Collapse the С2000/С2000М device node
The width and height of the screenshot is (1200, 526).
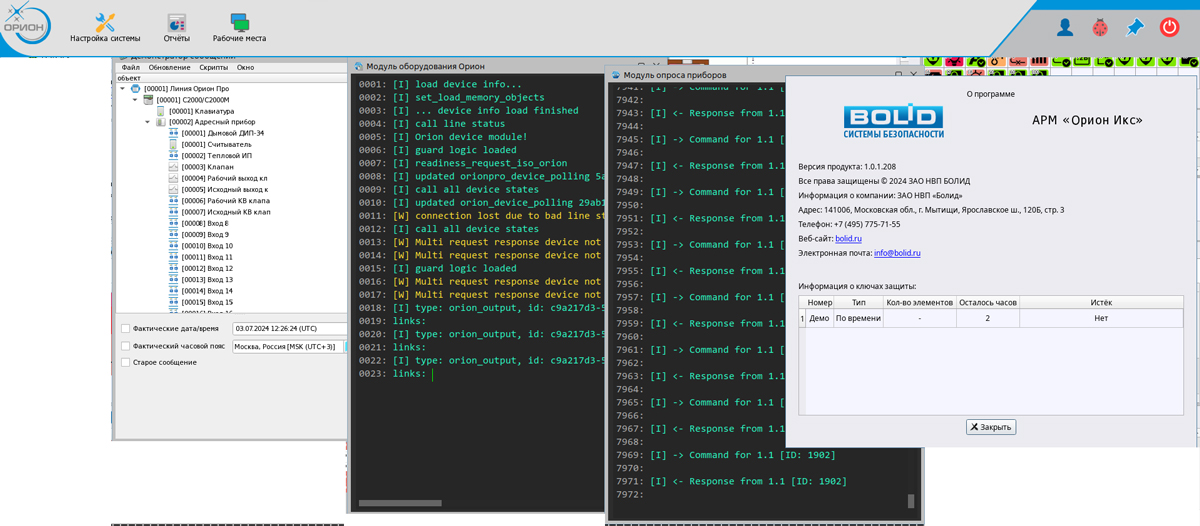click(135, 100)
